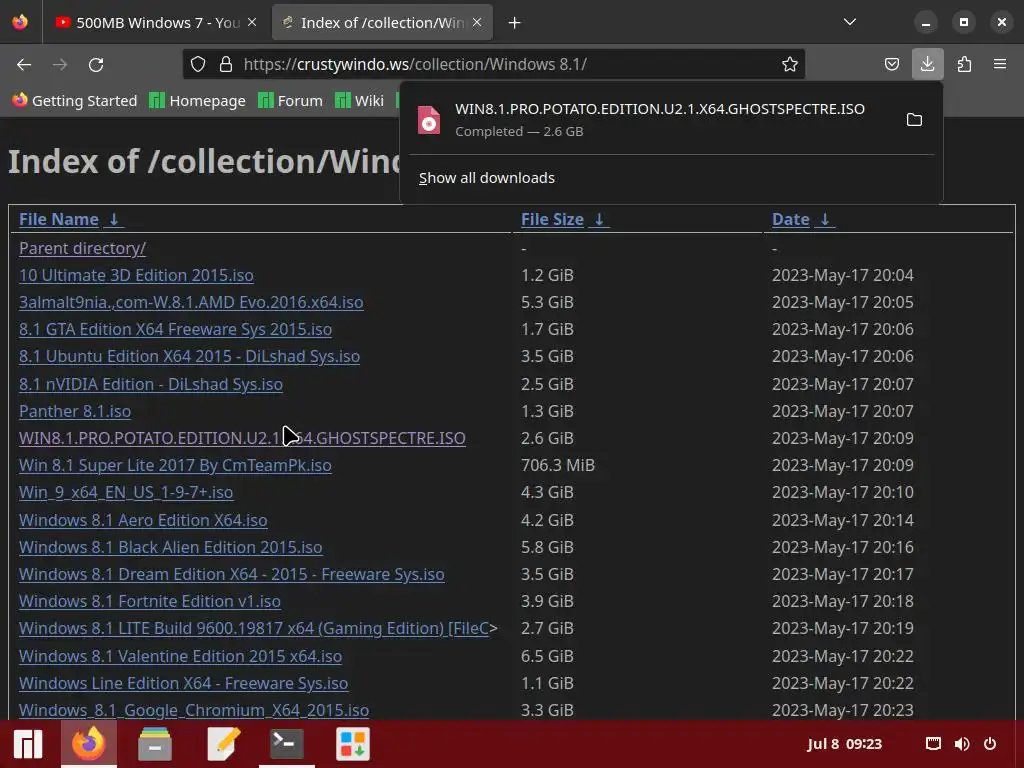Expand the list all tabs chevron
This screenshot has width=1024, height=768.
tap(850, 22)
